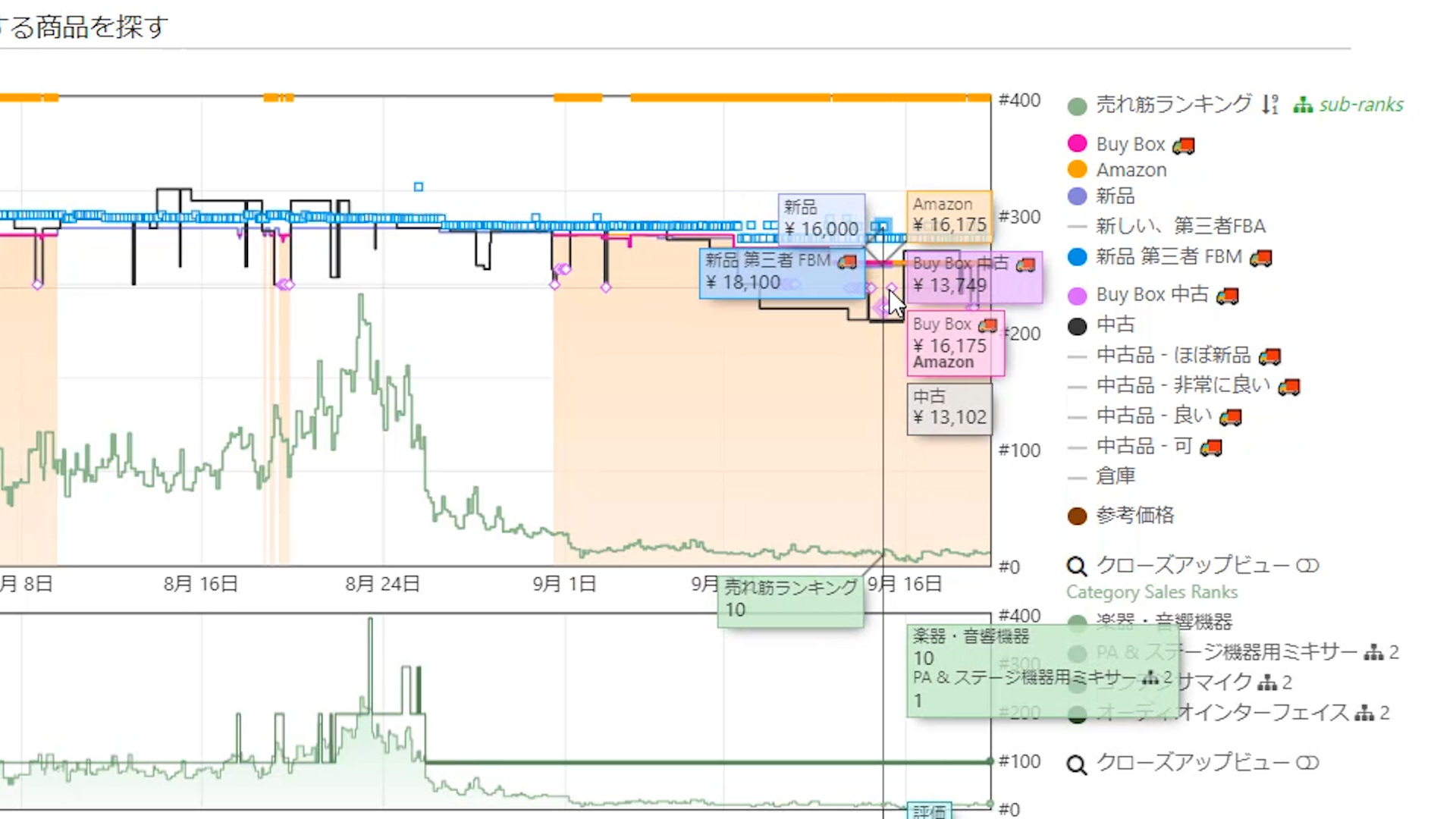Open the sub-ranks link
The image size is (1456, 819).
point(1360,105)
